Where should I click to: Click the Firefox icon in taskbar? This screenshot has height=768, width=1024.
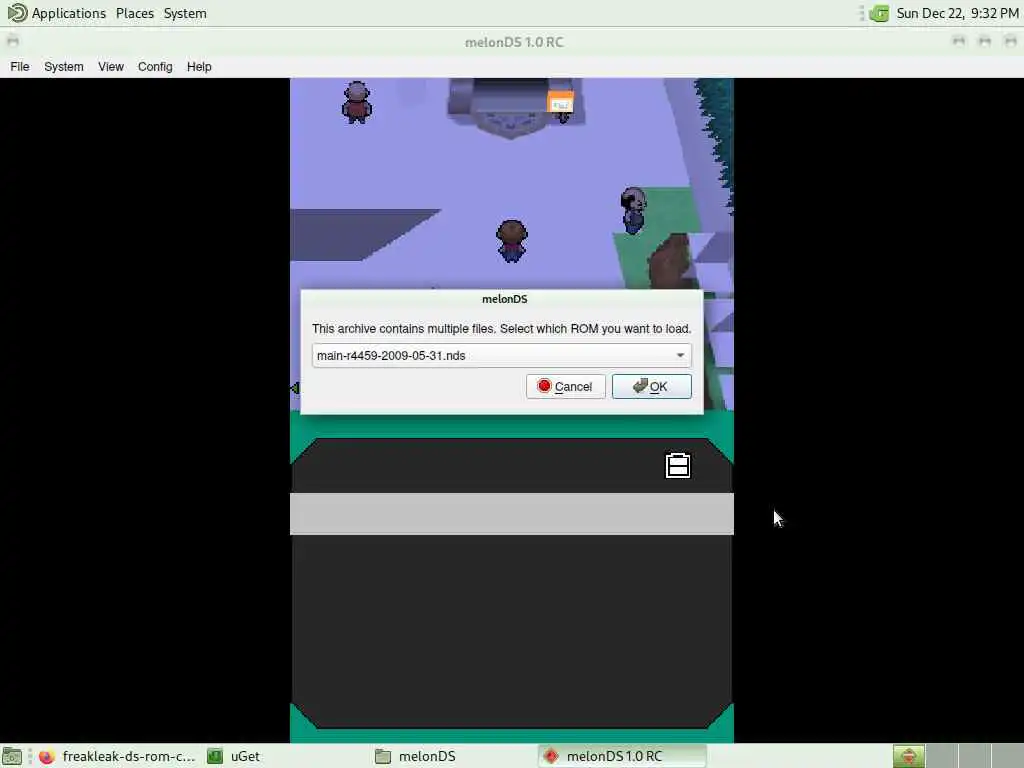(46, 756)
